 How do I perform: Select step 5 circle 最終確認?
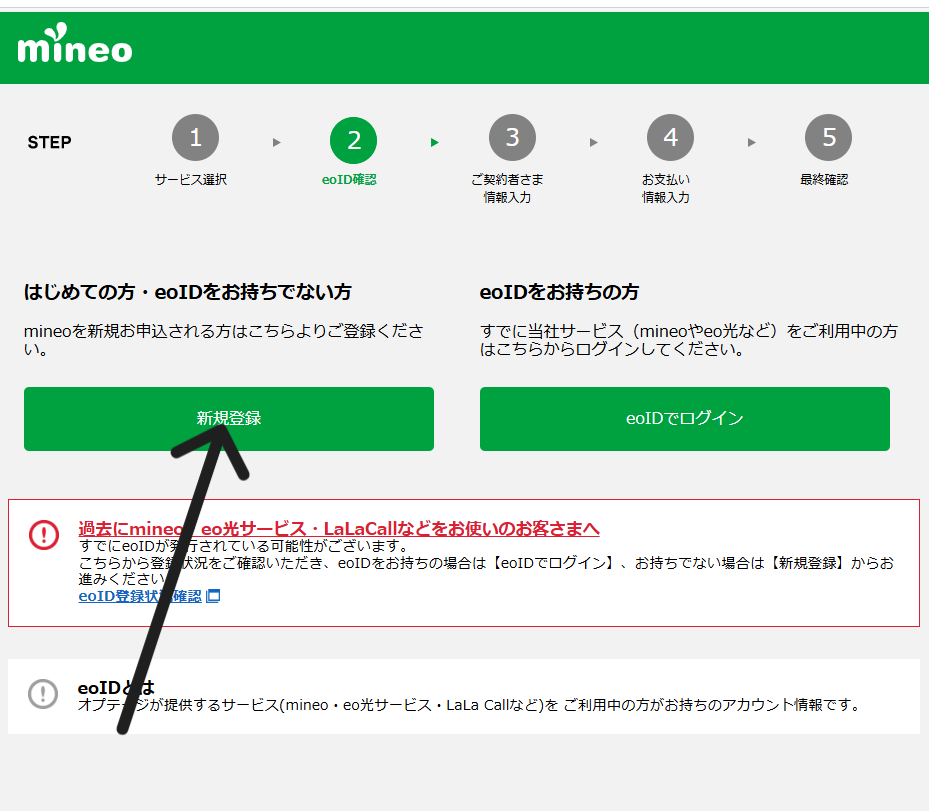(x=829, y=138)
